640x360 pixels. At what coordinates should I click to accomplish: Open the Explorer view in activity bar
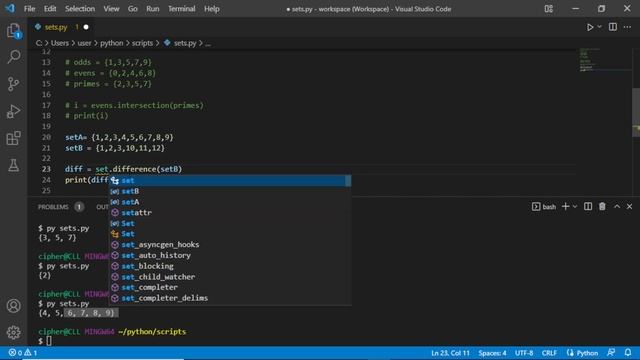[13, 31]
